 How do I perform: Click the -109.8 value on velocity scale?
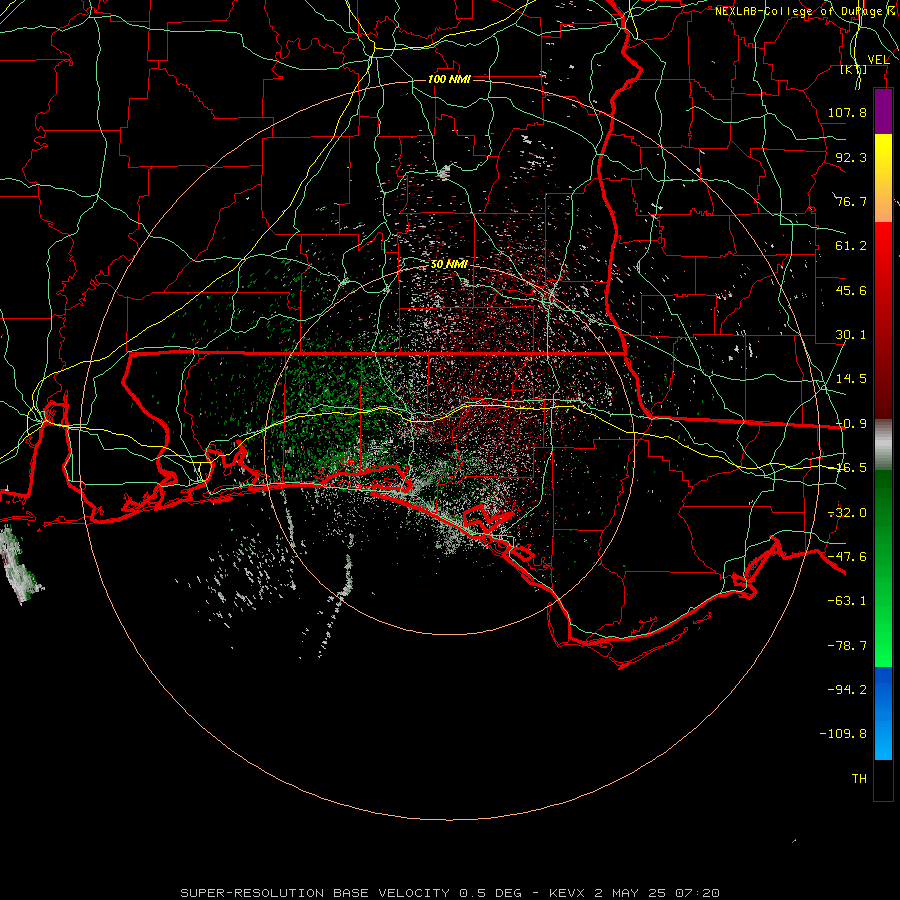[x=843, y=734]
